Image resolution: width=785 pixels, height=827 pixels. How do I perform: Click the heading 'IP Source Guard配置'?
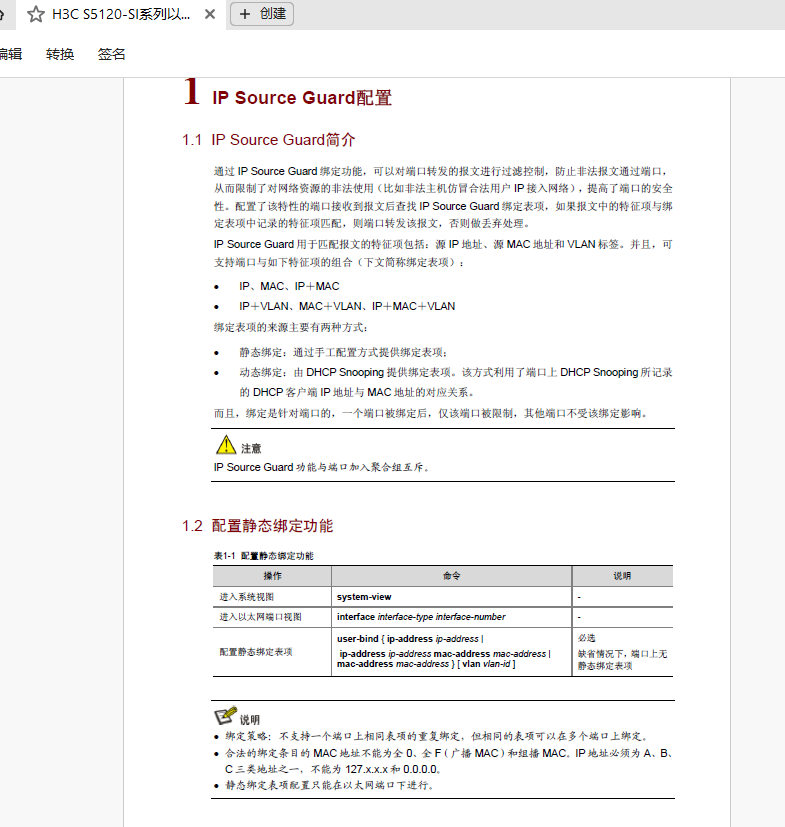click(302, 98)
